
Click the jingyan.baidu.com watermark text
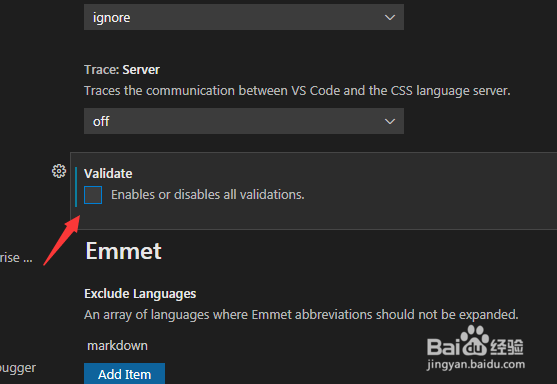[476, 364]
